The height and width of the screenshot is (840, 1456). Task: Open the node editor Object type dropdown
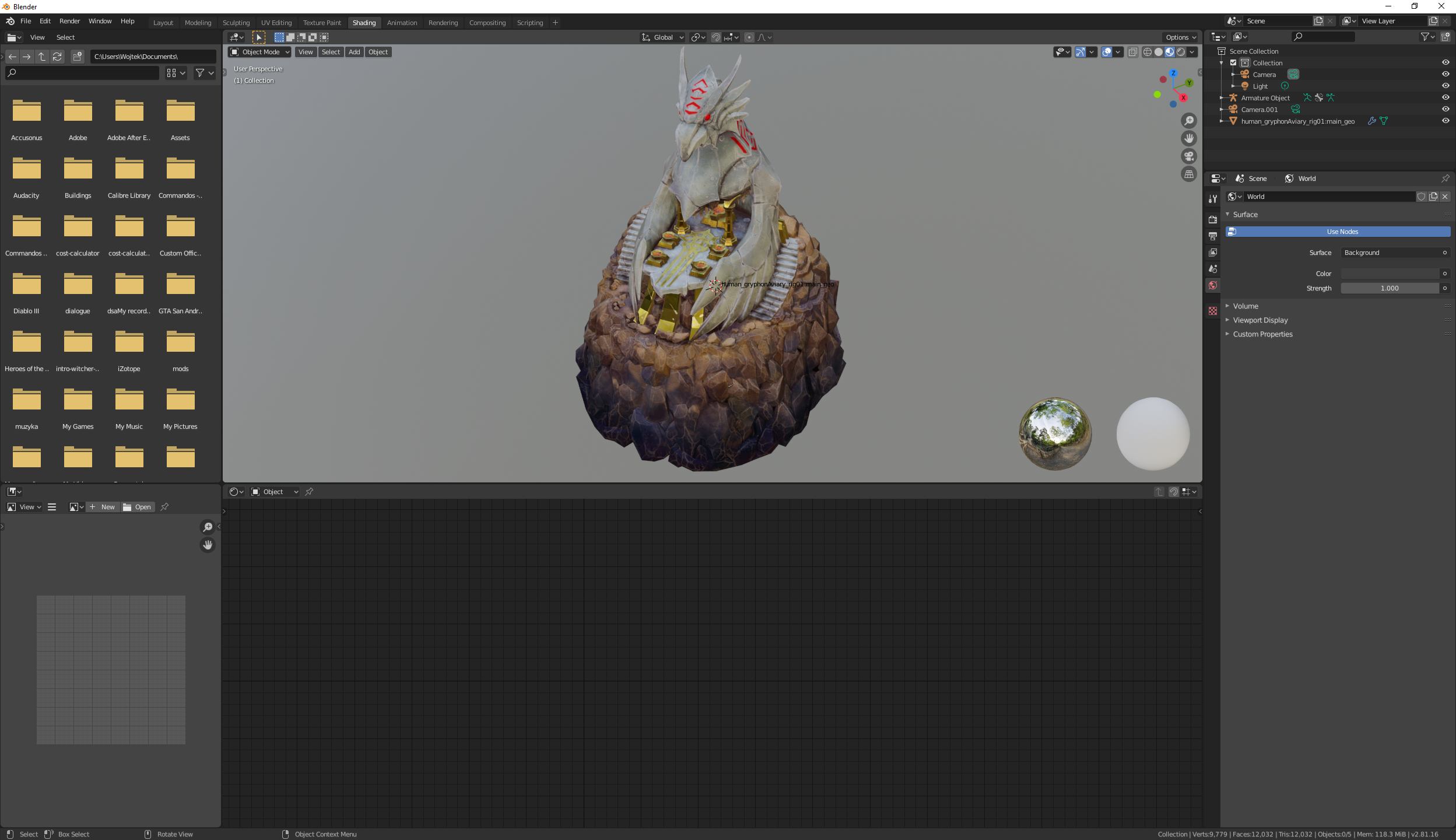pos(275,492)
